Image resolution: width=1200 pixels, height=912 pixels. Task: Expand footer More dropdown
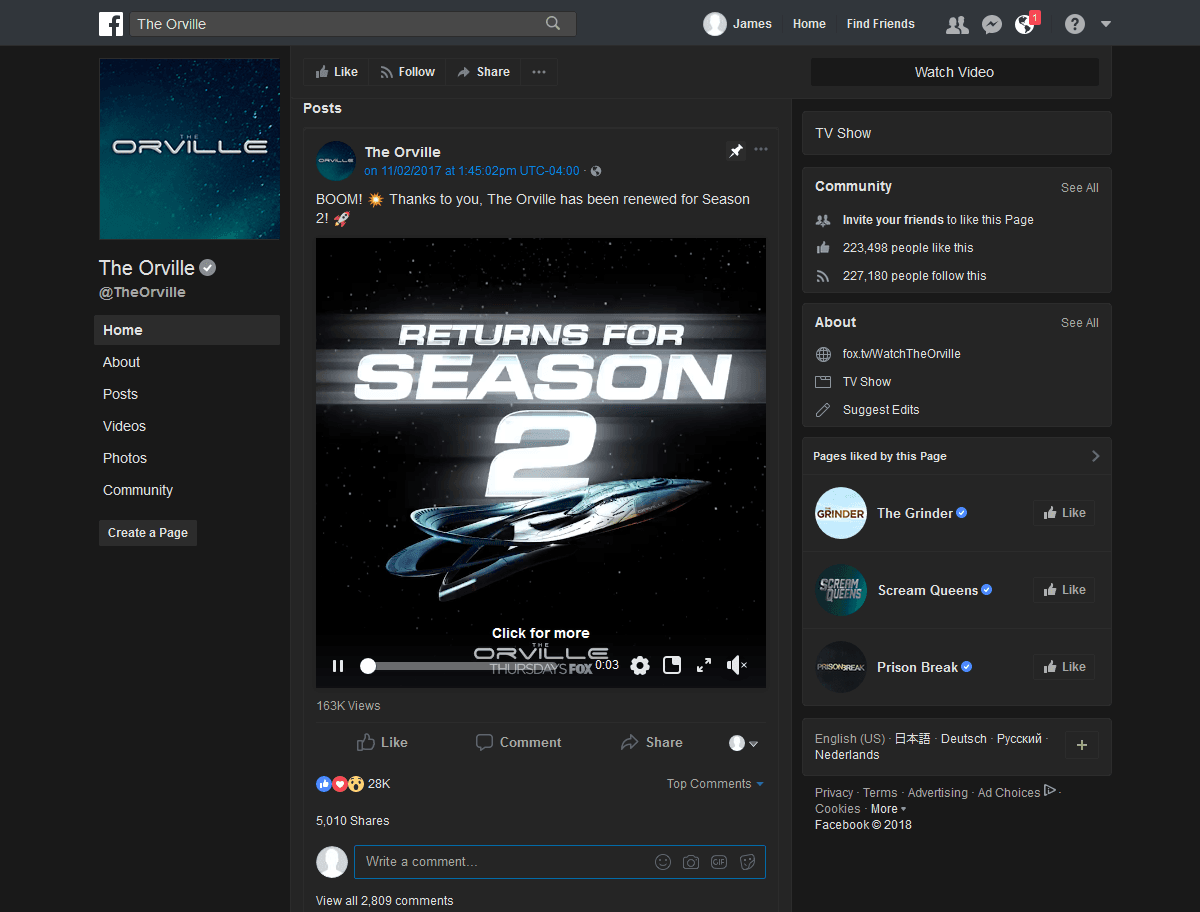888,809
